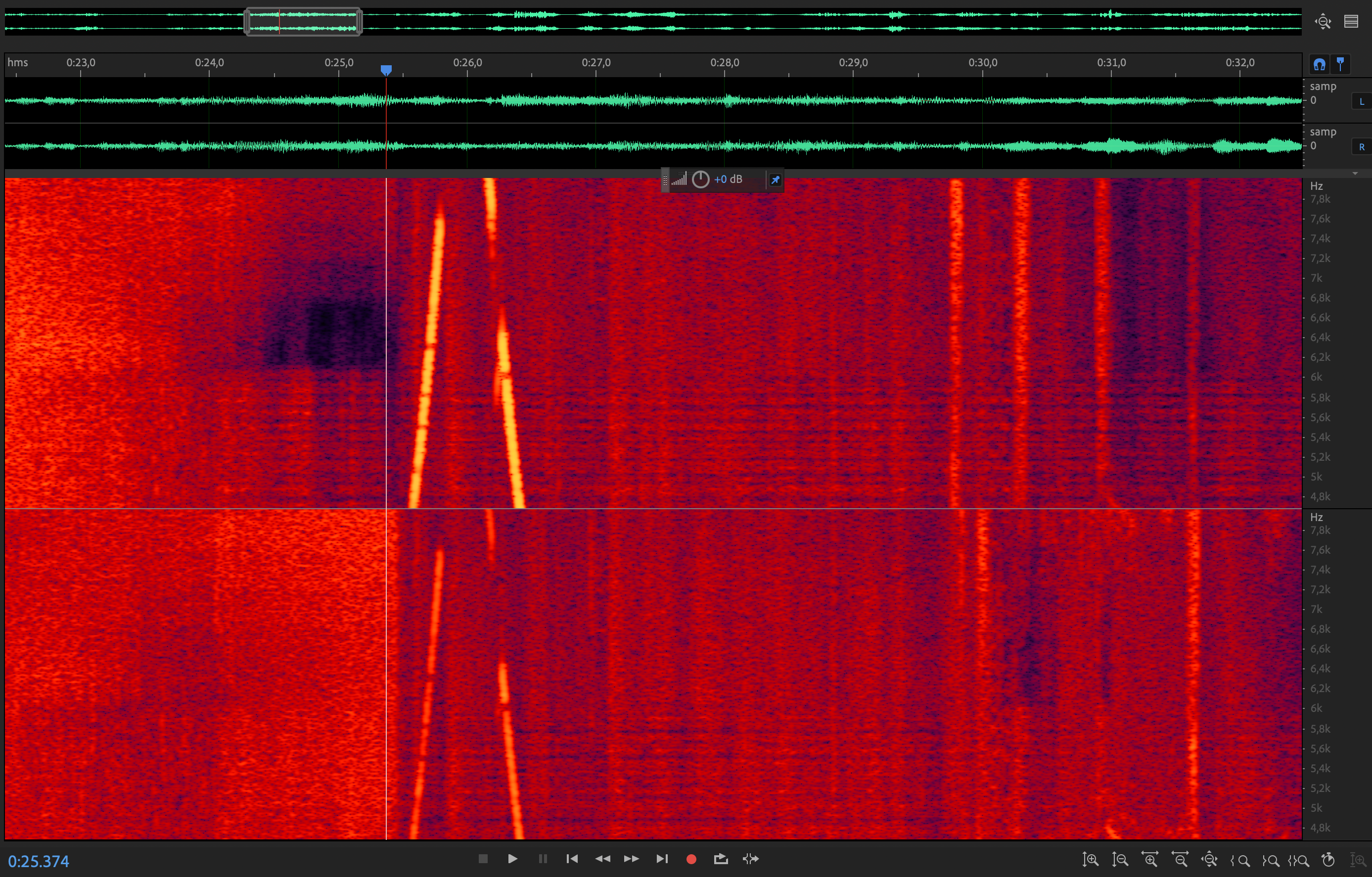Click the Zoom to Selection icon
The image size is (1372, 877).
point(1298,861)
